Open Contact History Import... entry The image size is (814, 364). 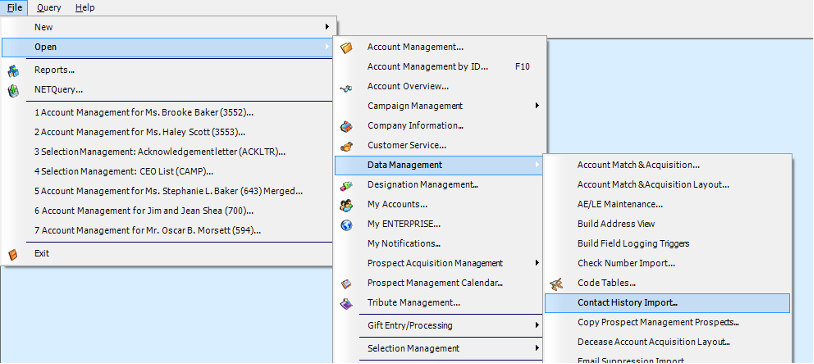pos(668,303)
